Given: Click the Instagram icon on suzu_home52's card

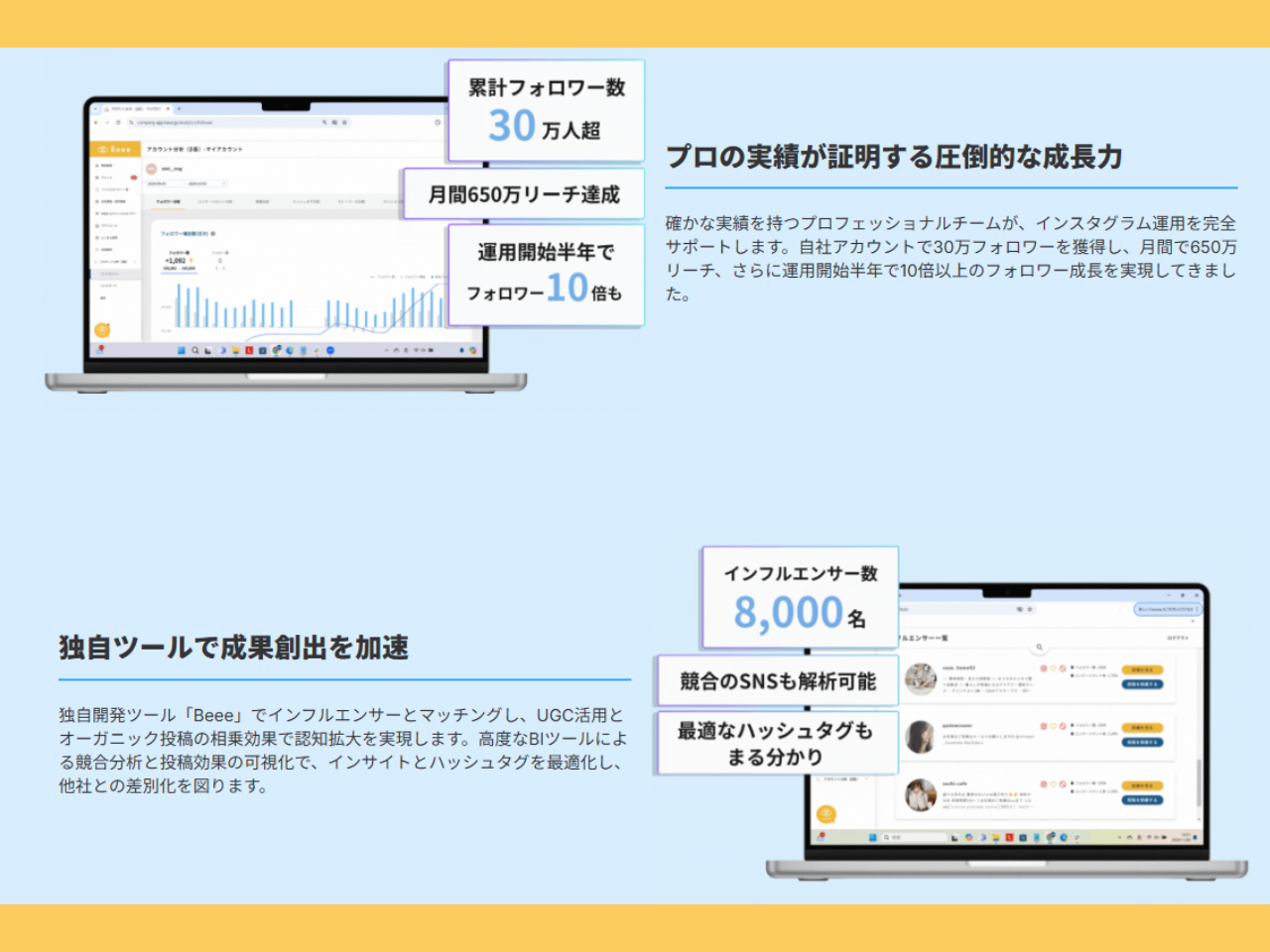Looking at the screenshot, I should pyautogui.click(x=1043, y=668).
